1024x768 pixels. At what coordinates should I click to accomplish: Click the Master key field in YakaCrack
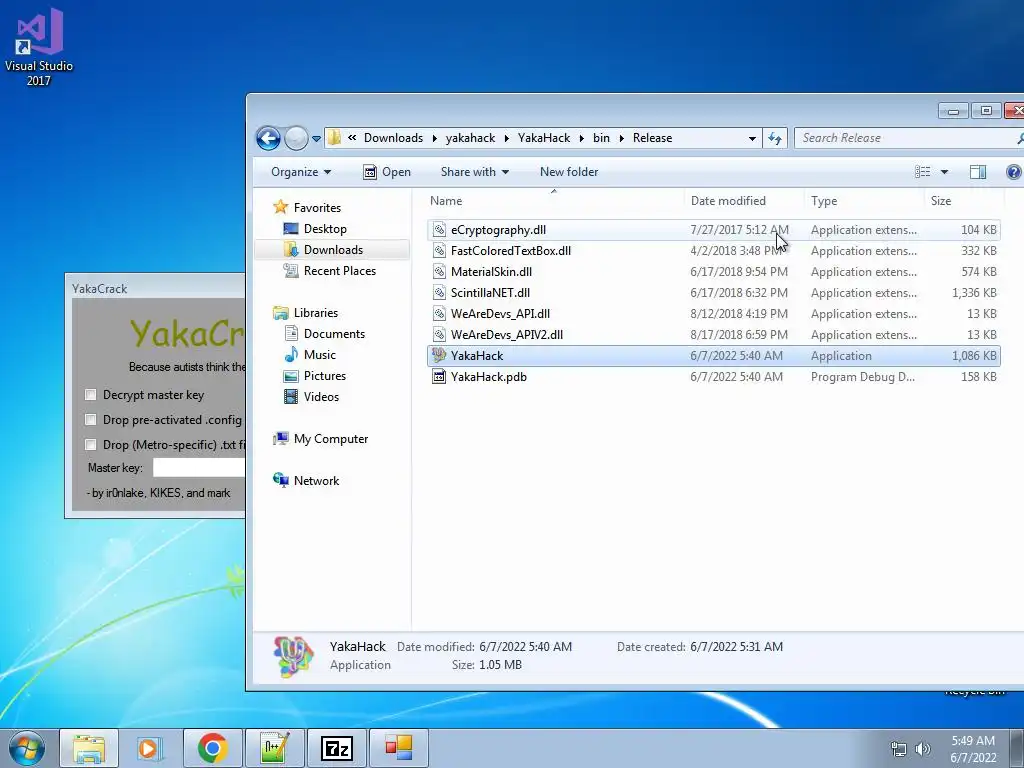(199, 468)
